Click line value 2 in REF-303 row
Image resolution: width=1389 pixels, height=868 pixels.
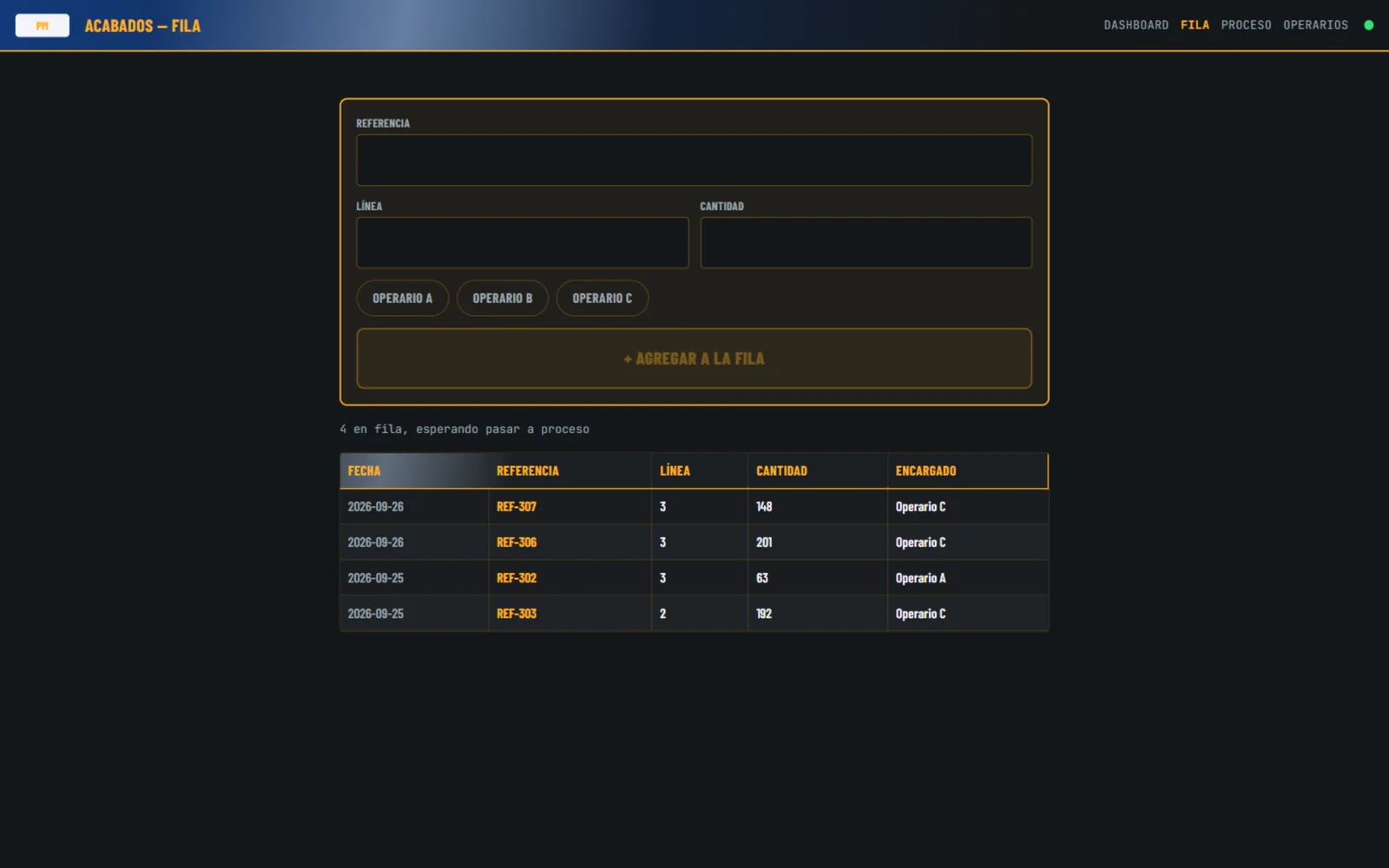[662, 614]
